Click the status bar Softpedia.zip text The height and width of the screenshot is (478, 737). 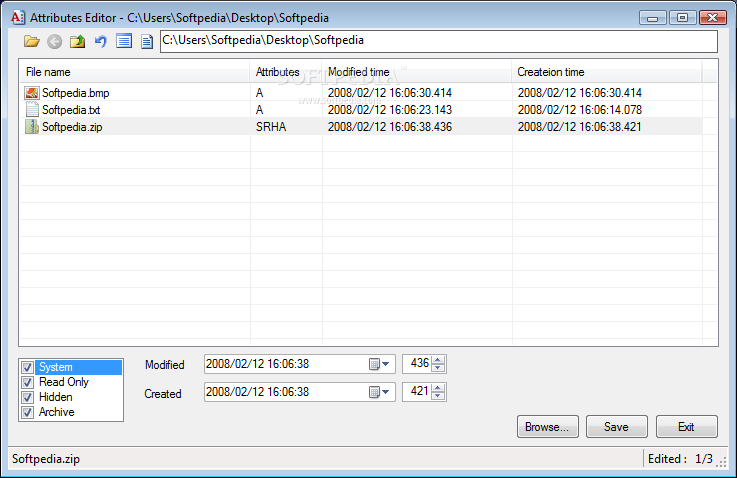pyautogui.click(x=46, y=459)
